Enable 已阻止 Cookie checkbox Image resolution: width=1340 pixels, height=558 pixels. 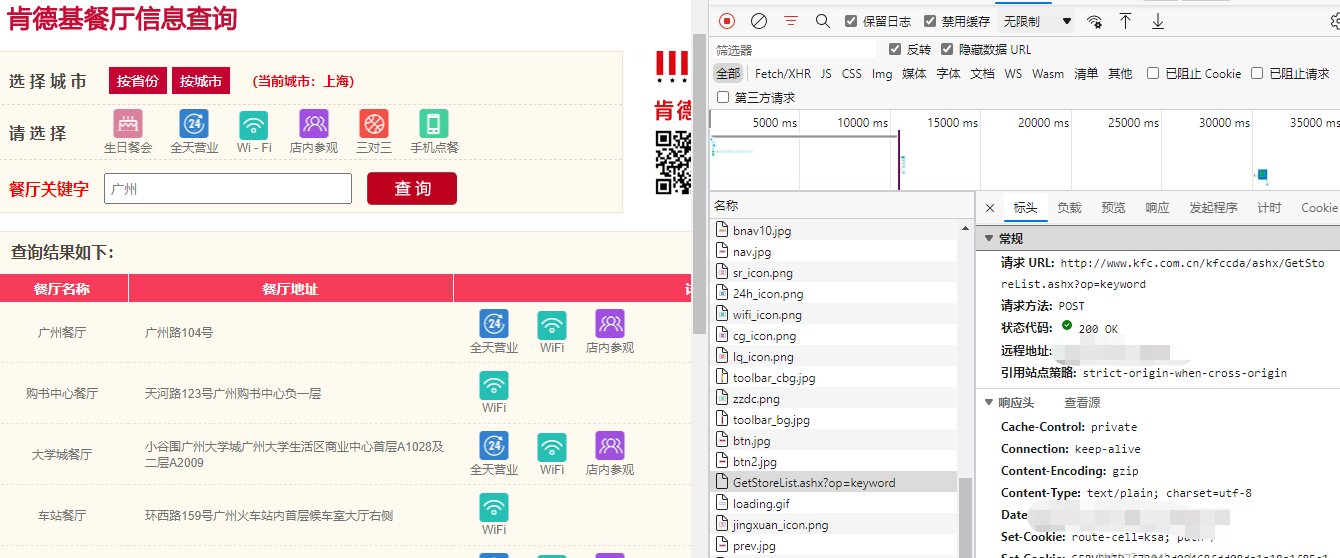(1153, 73)
